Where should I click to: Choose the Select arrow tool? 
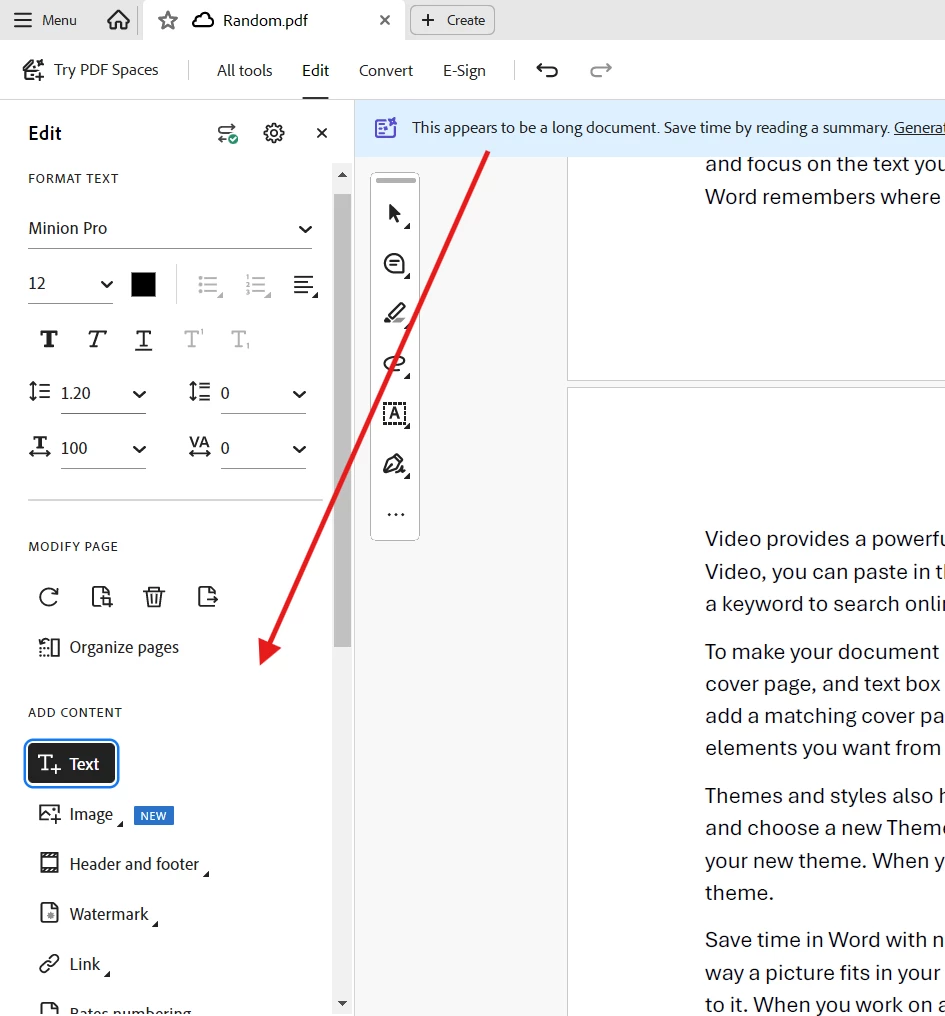(395, 214)
